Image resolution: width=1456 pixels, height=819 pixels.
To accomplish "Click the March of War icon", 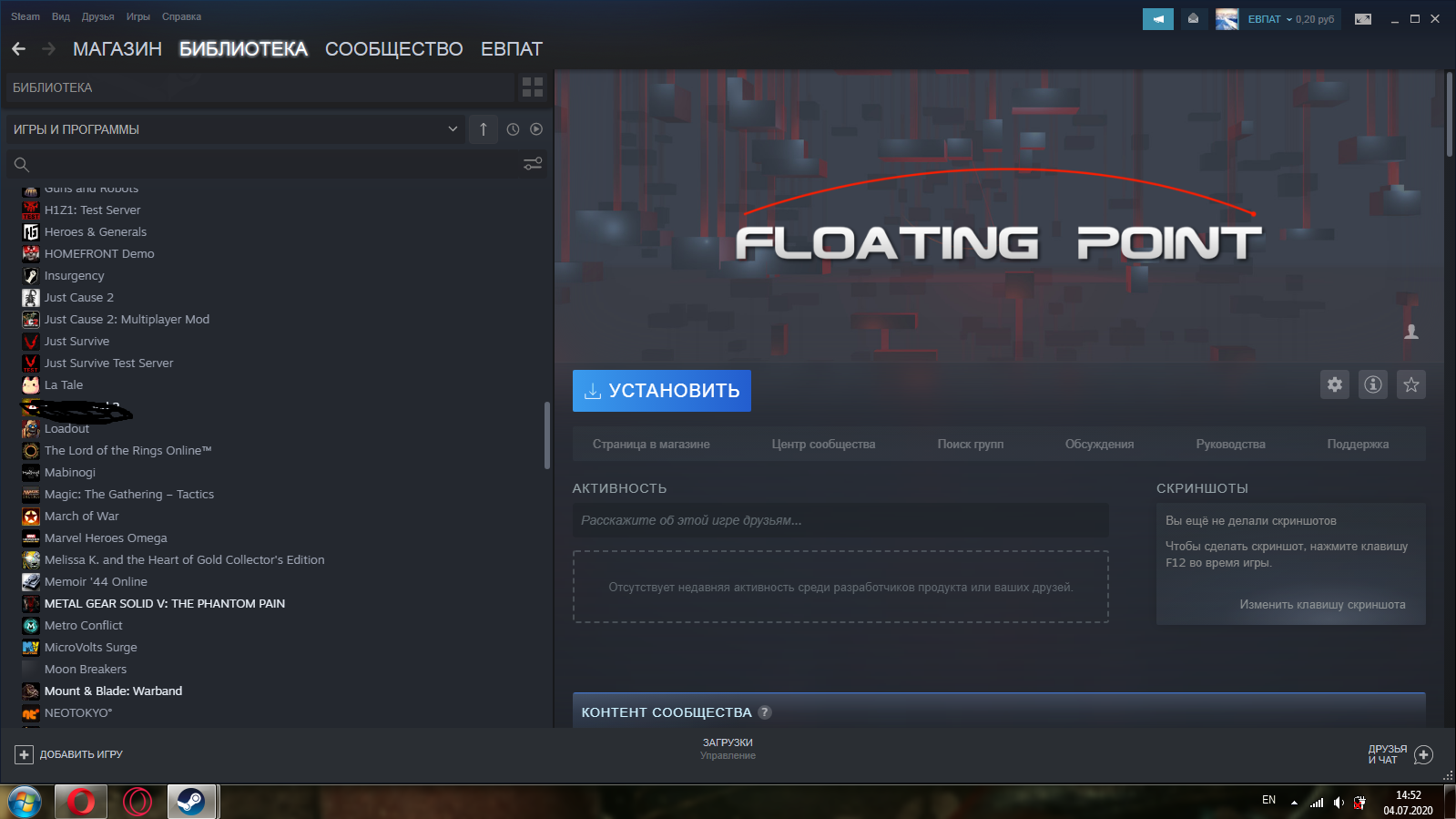I will (31, 516).
